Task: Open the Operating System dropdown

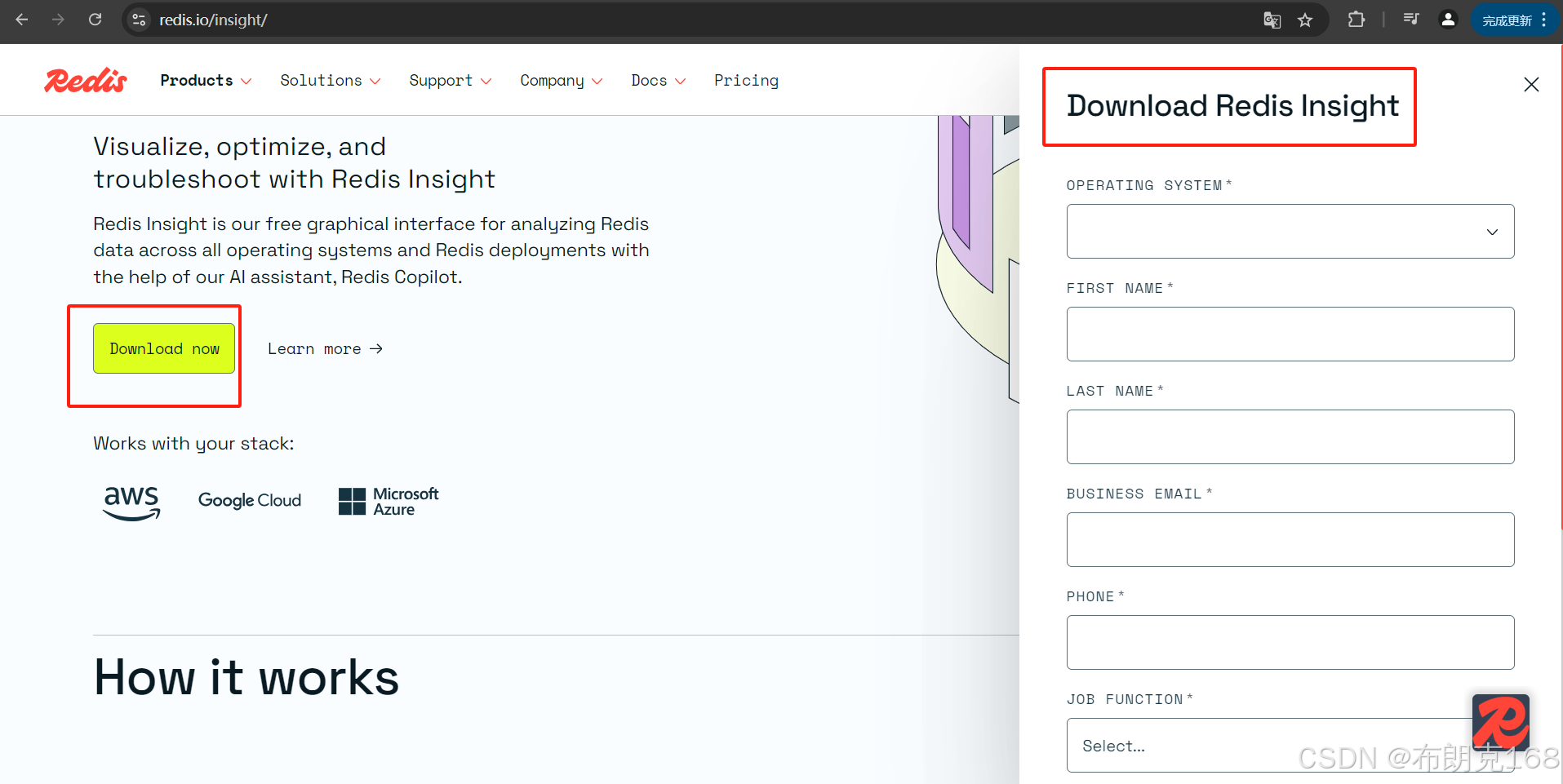Action: tap(1290, 232)
